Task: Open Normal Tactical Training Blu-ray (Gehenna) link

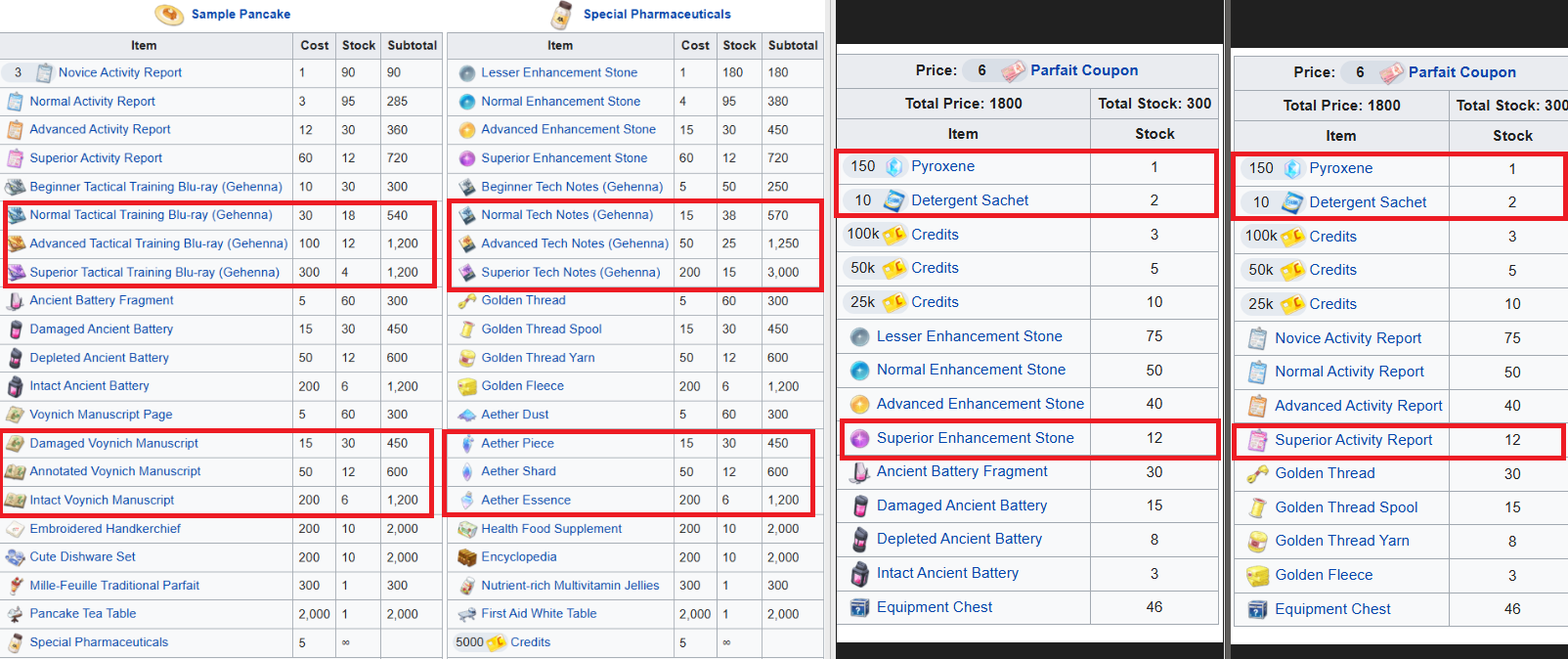Action: (151, 215)
